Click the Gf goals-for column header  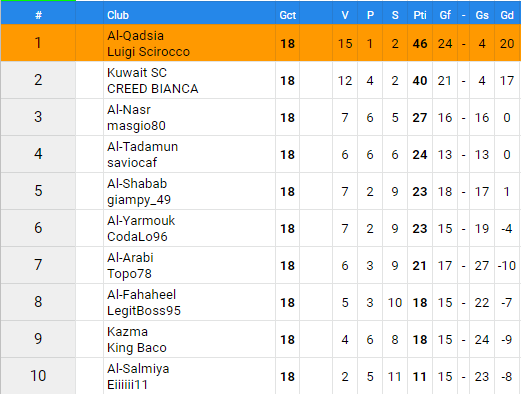coord(445,15)
